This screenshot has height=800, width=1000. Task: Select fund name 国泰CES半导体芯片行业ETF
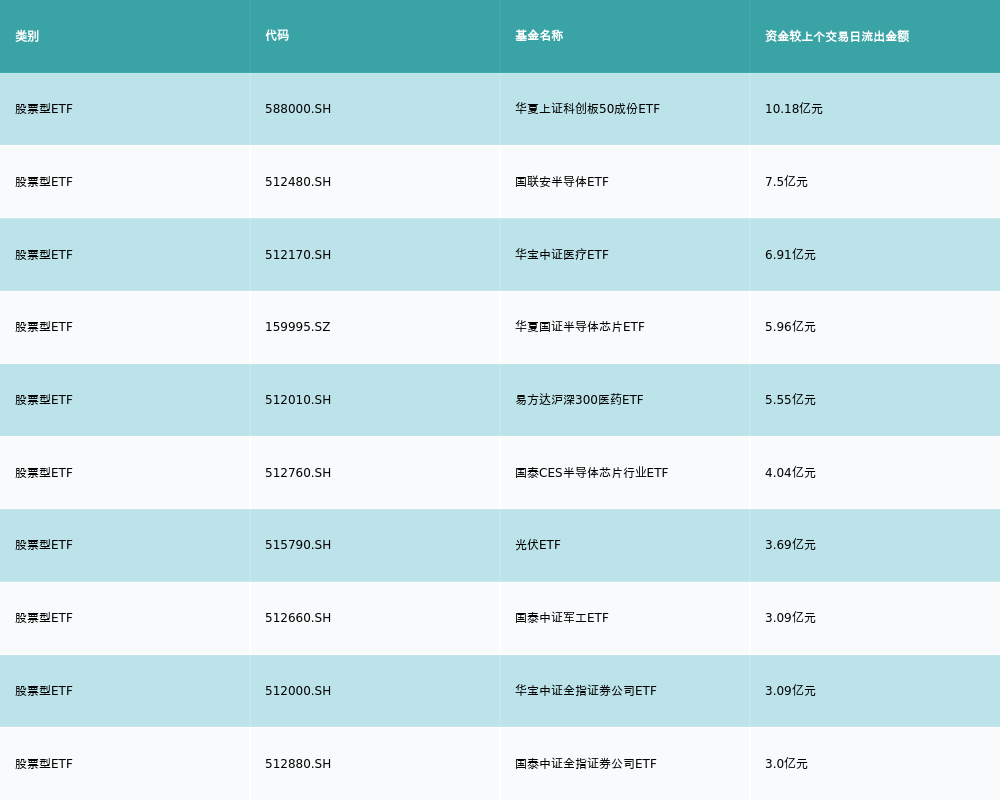[x=592, y=473]
